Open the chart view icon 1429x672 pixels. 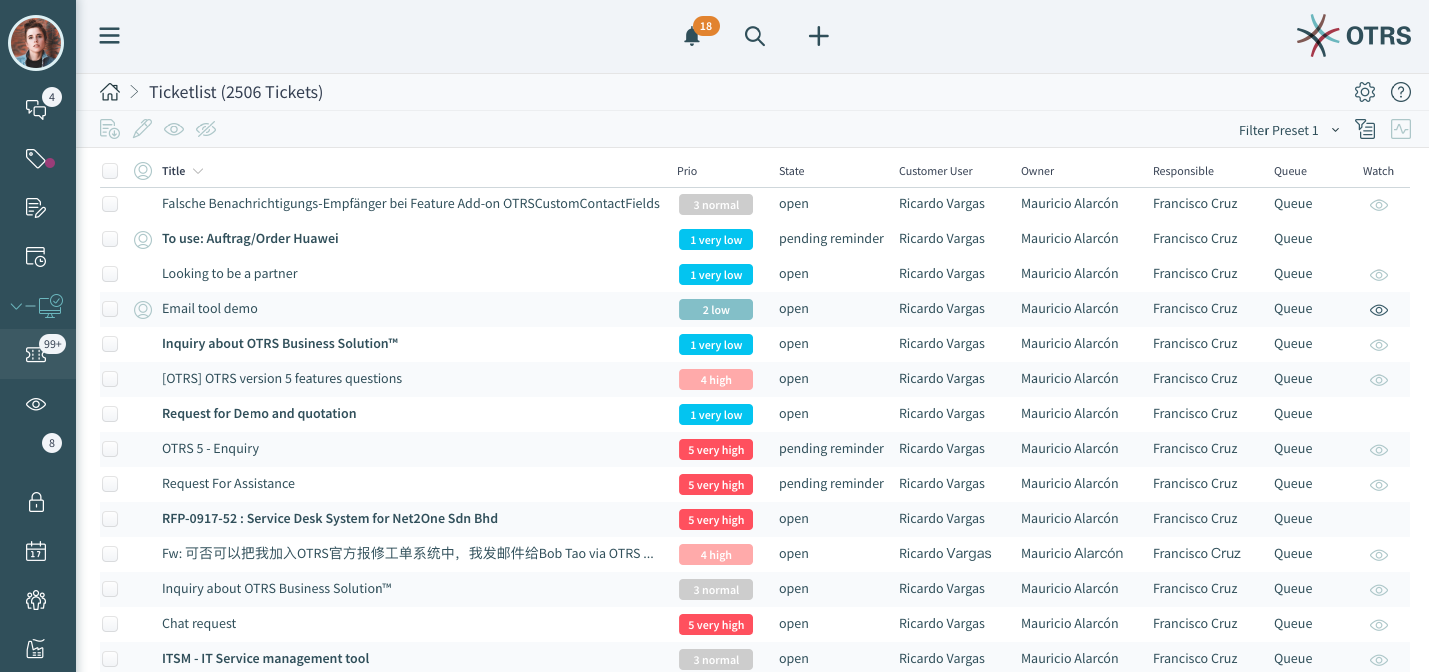click(1401, 129)
